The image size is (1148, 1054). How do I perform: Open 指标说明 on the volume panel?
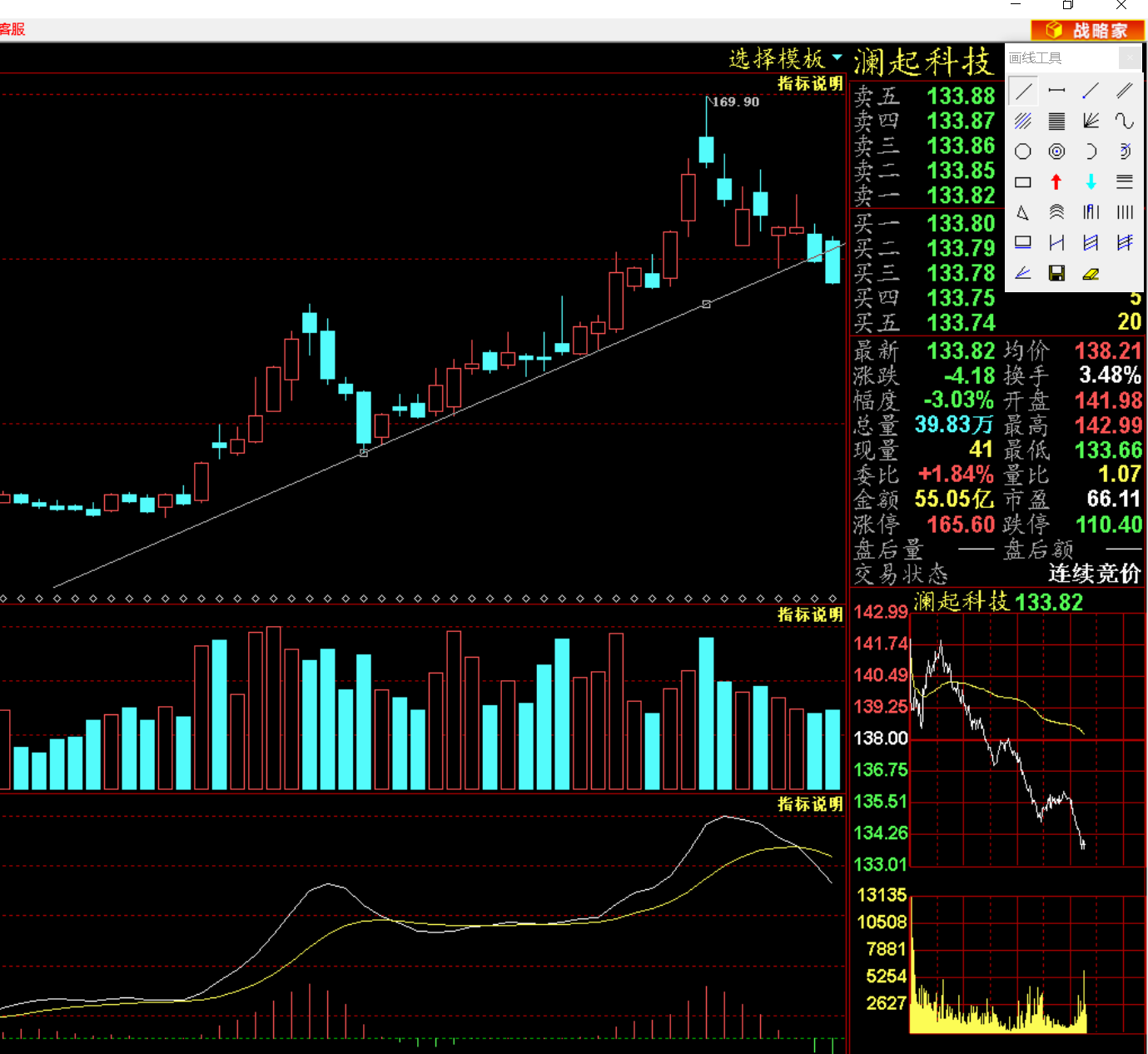coord(810,614)
